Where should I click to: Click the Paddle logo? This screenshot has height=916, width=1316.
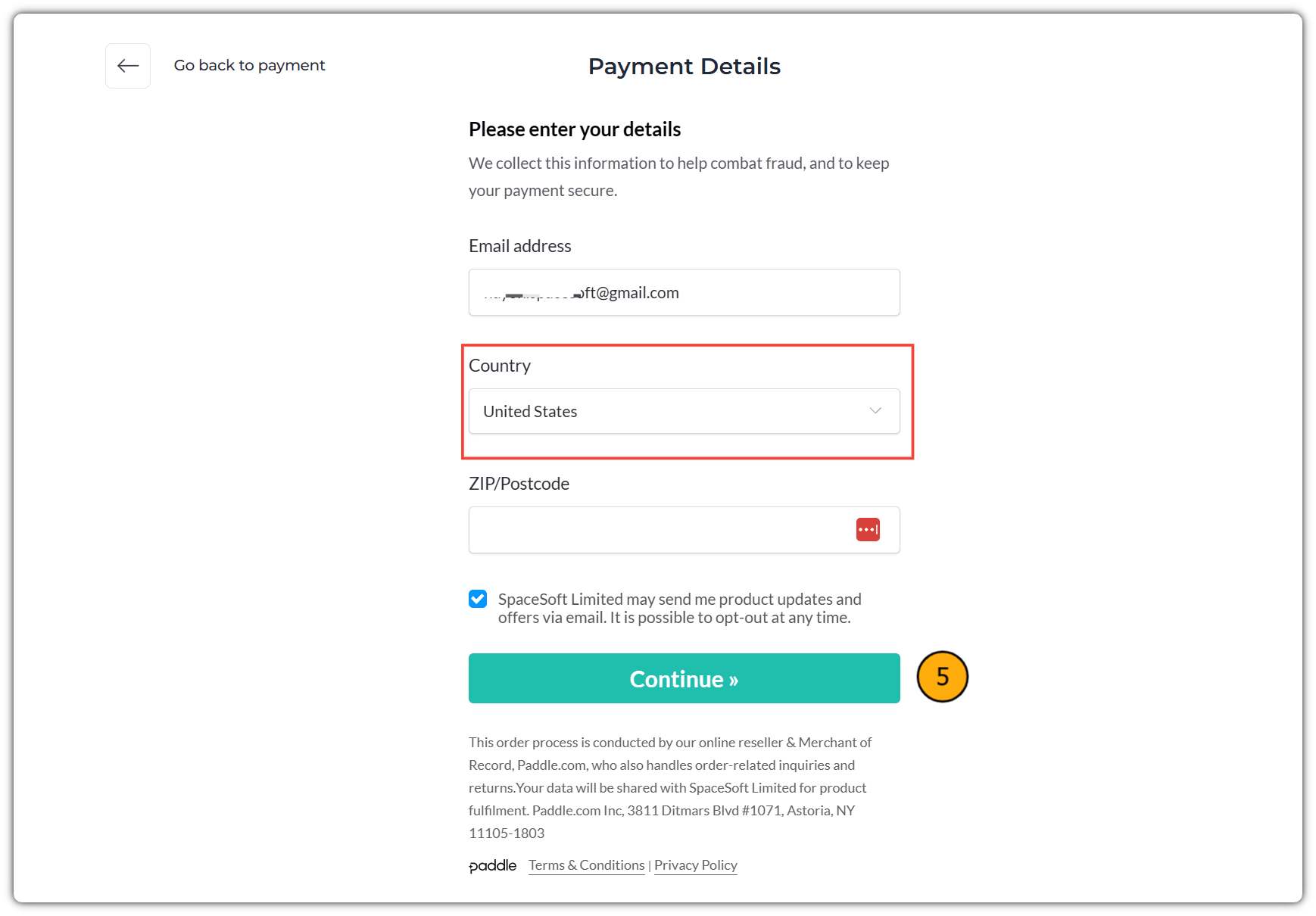click(493, 865)
